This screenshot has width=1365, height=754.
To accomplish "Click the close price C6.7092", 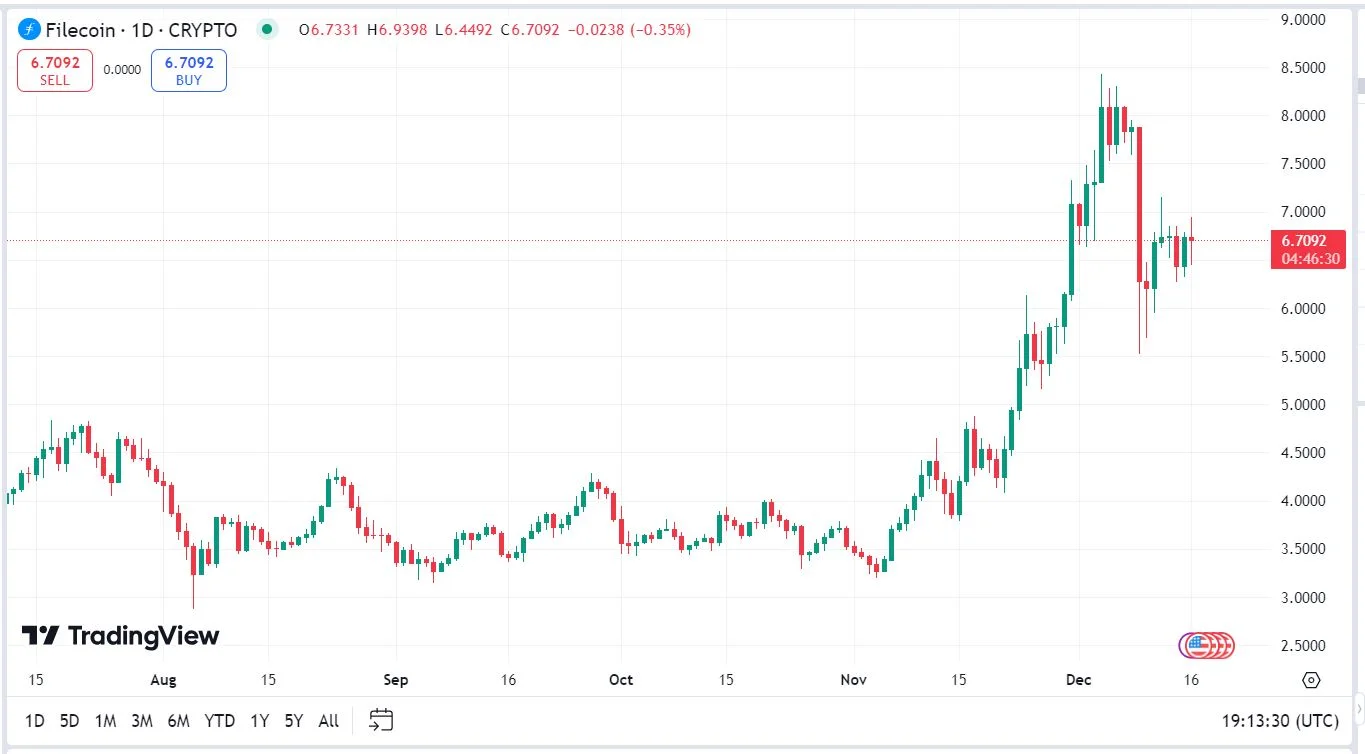I will pyautogui.click(x=529, y=30).
